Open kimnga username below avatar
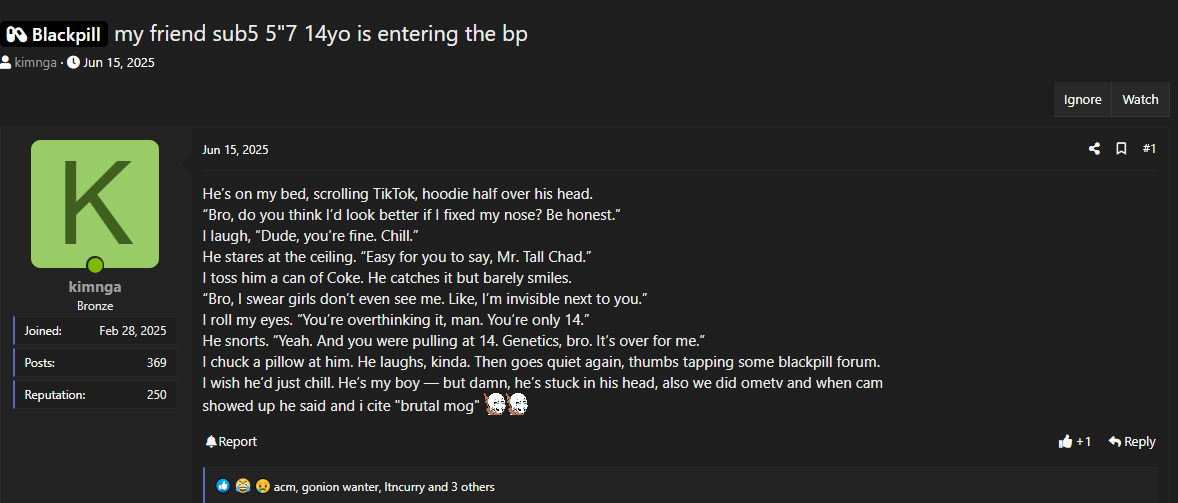The height and width of the screenshot is (503, 1178). click(95, 287)
